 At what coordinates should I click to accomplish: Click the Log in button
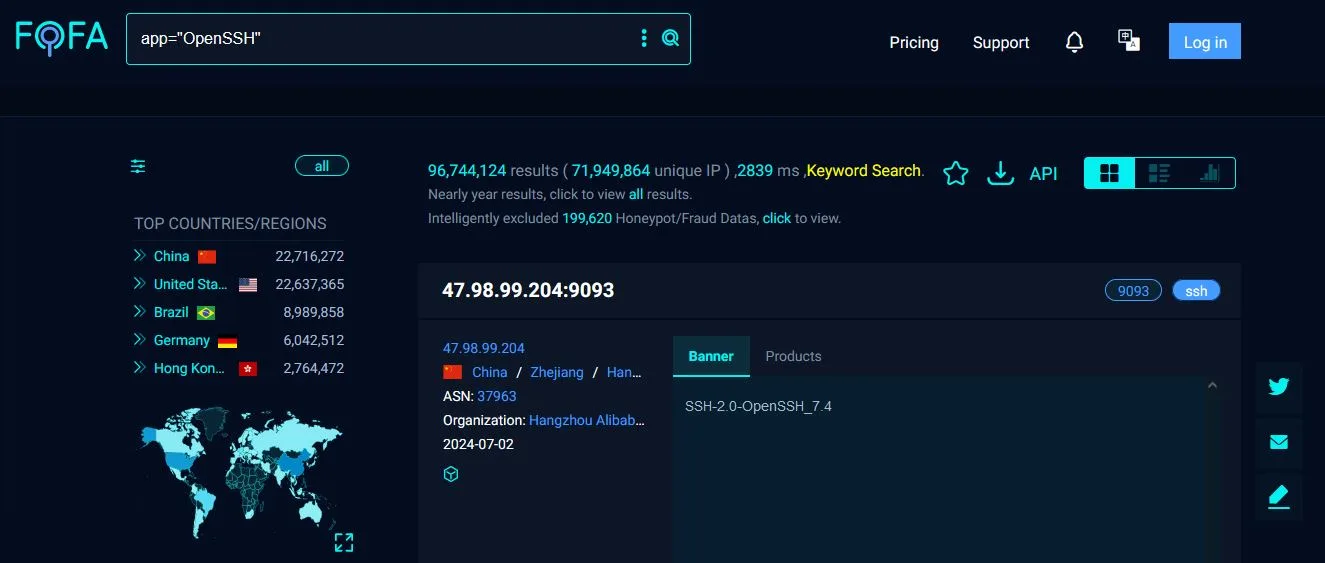(1205, 42)
